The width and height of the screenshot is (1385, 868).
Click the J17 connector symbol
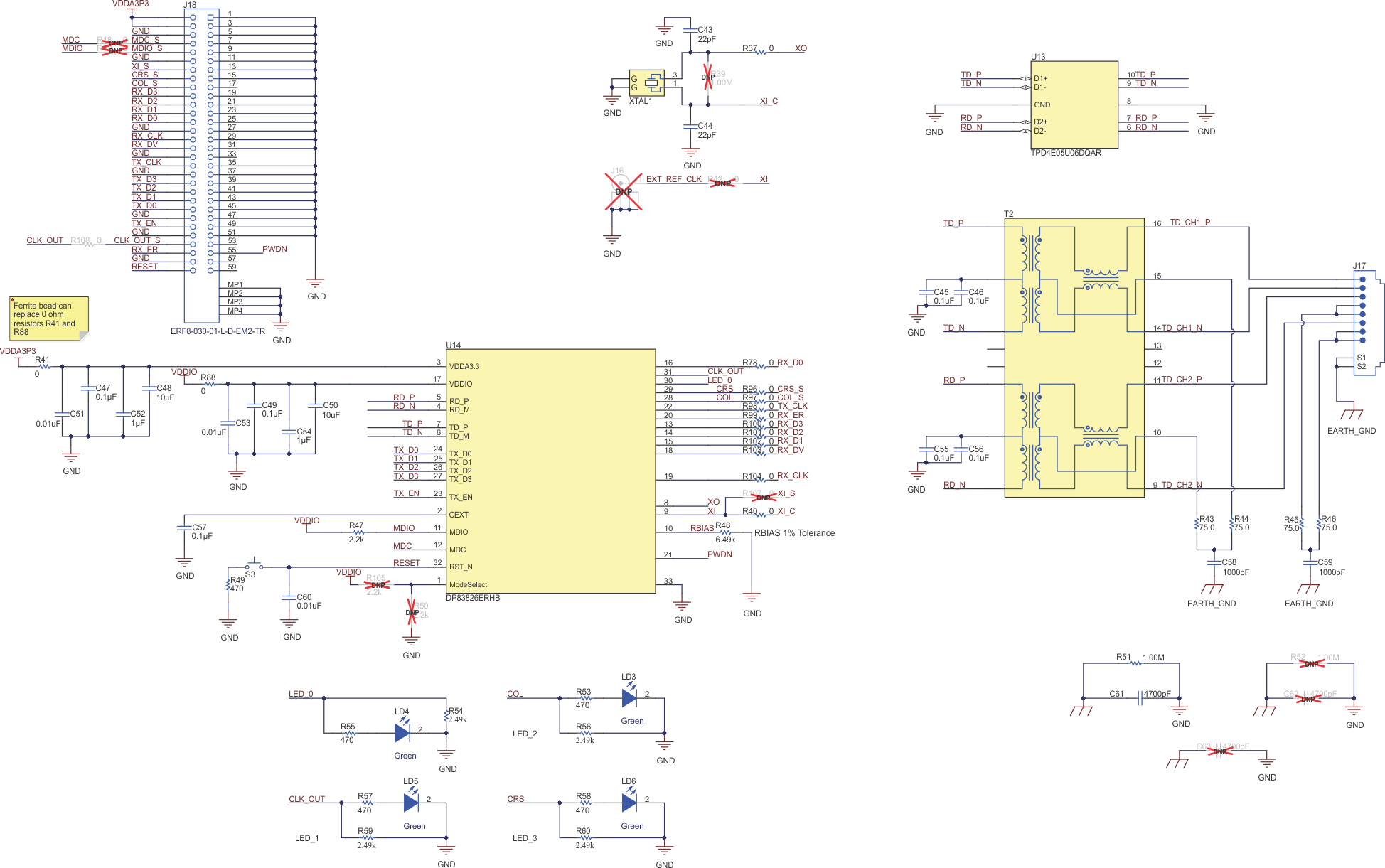(1369, 323)
